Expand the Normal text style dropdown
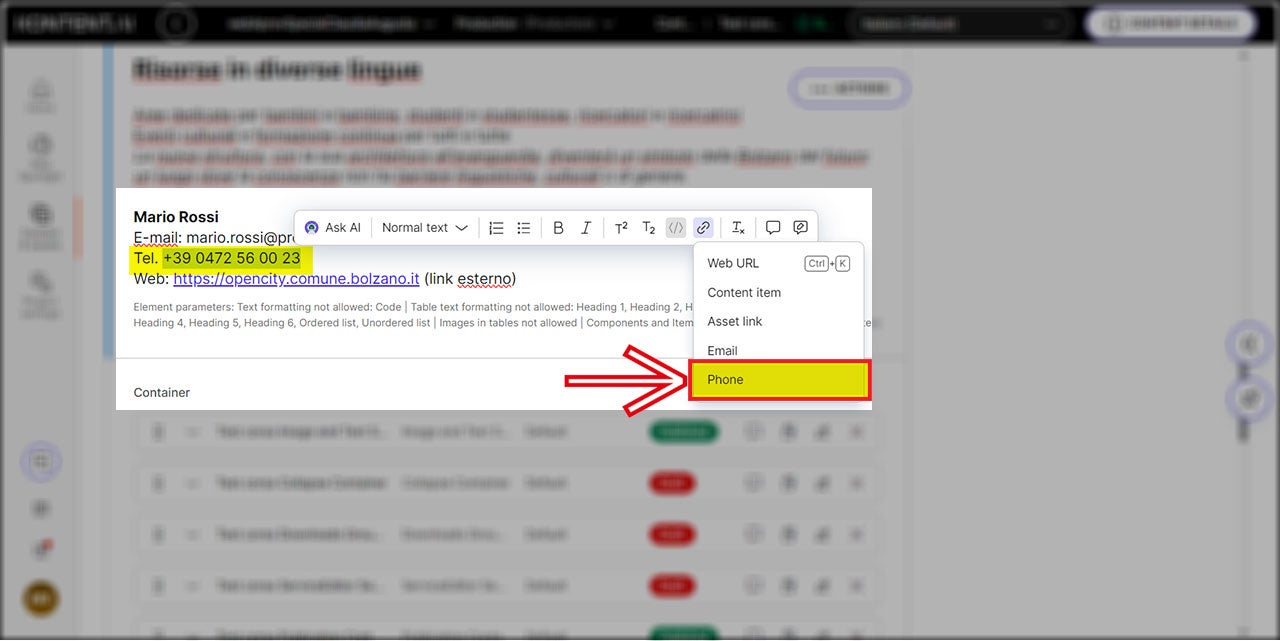 (x=424, y=228)
